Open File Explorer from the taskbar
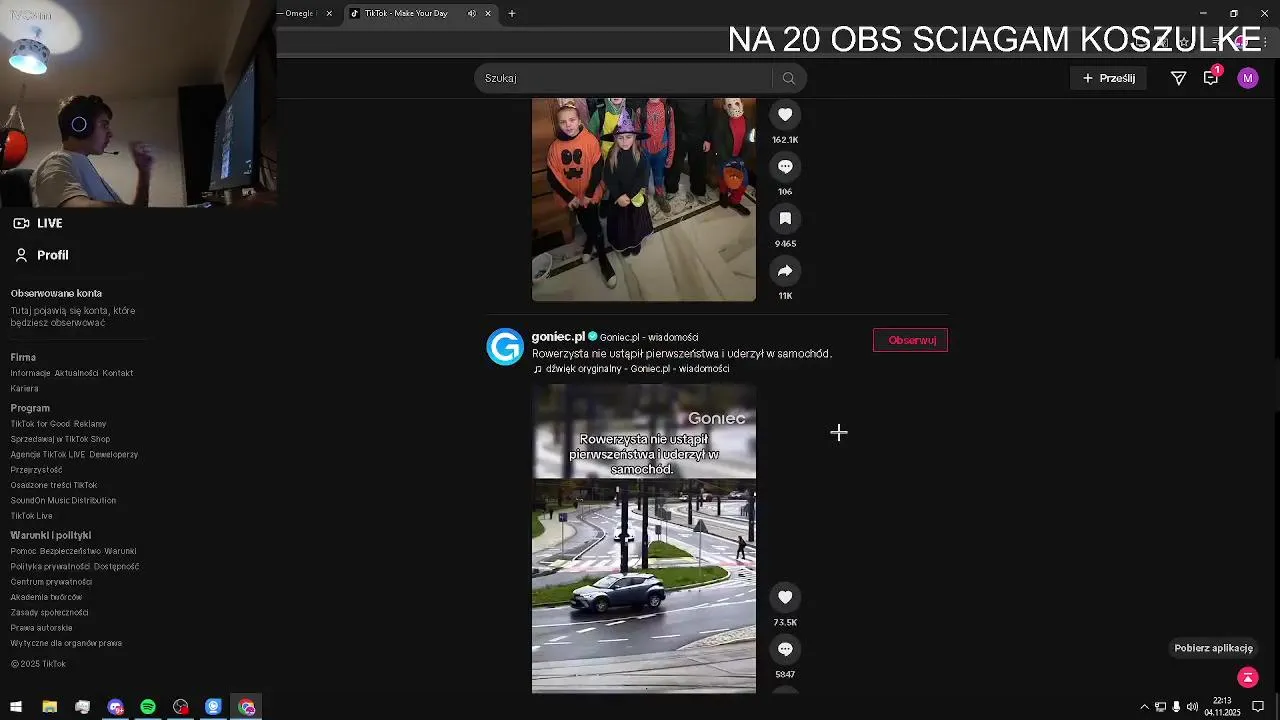 click(49, 707)
